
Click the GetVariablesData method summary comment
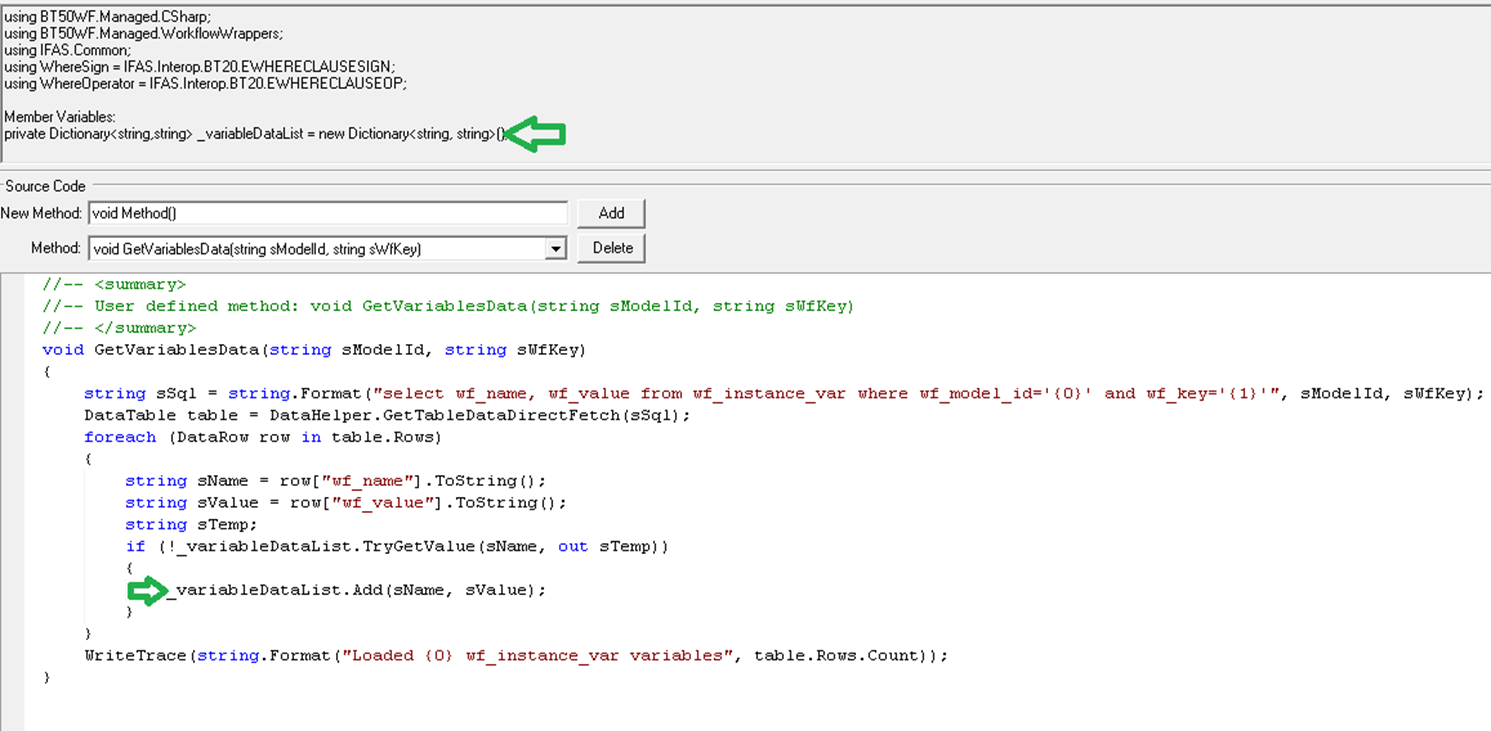pos(450,305)
